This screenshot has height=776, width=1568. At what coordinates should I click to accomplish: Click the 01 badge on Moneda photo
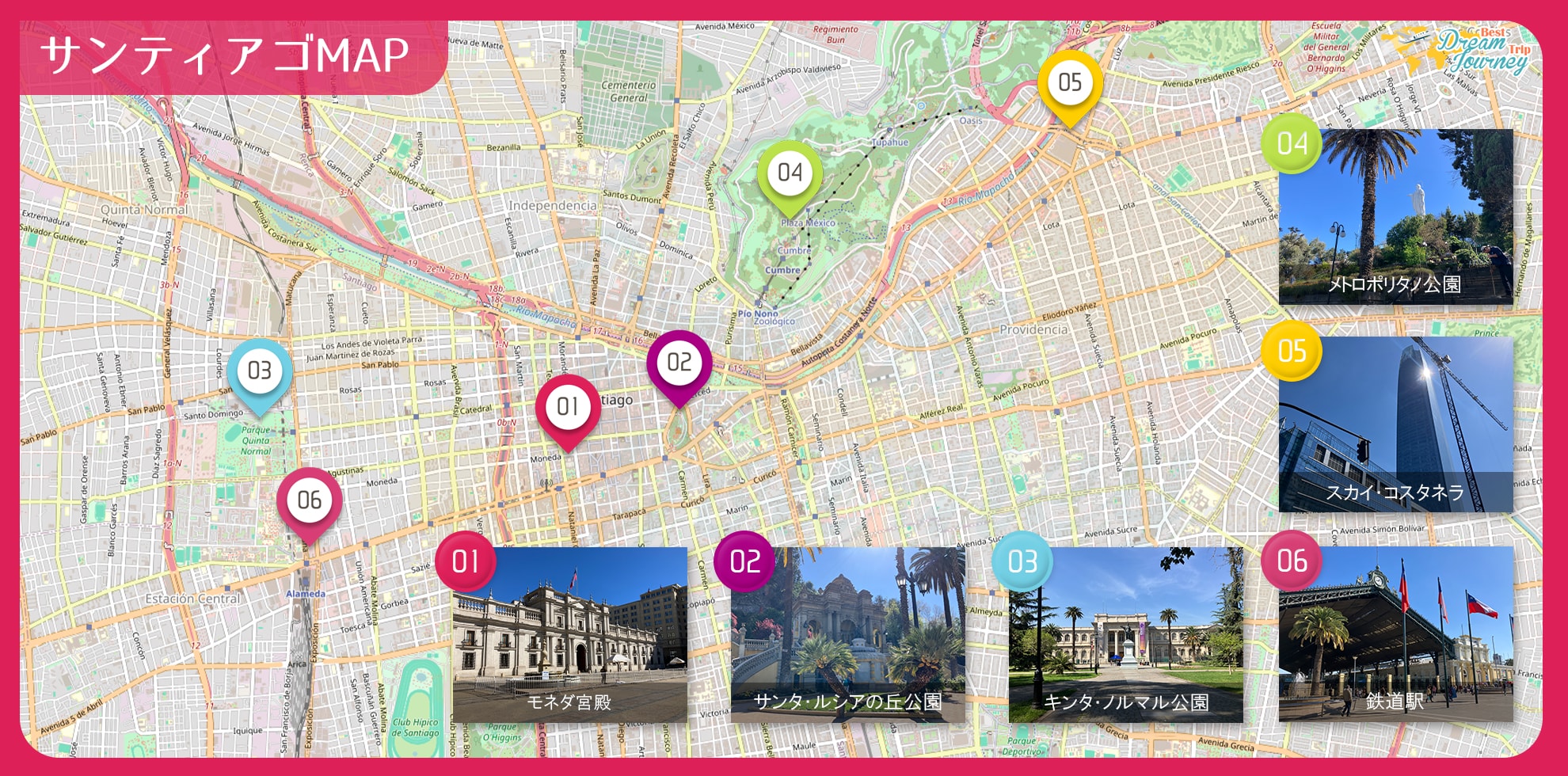tap(466, 561)
